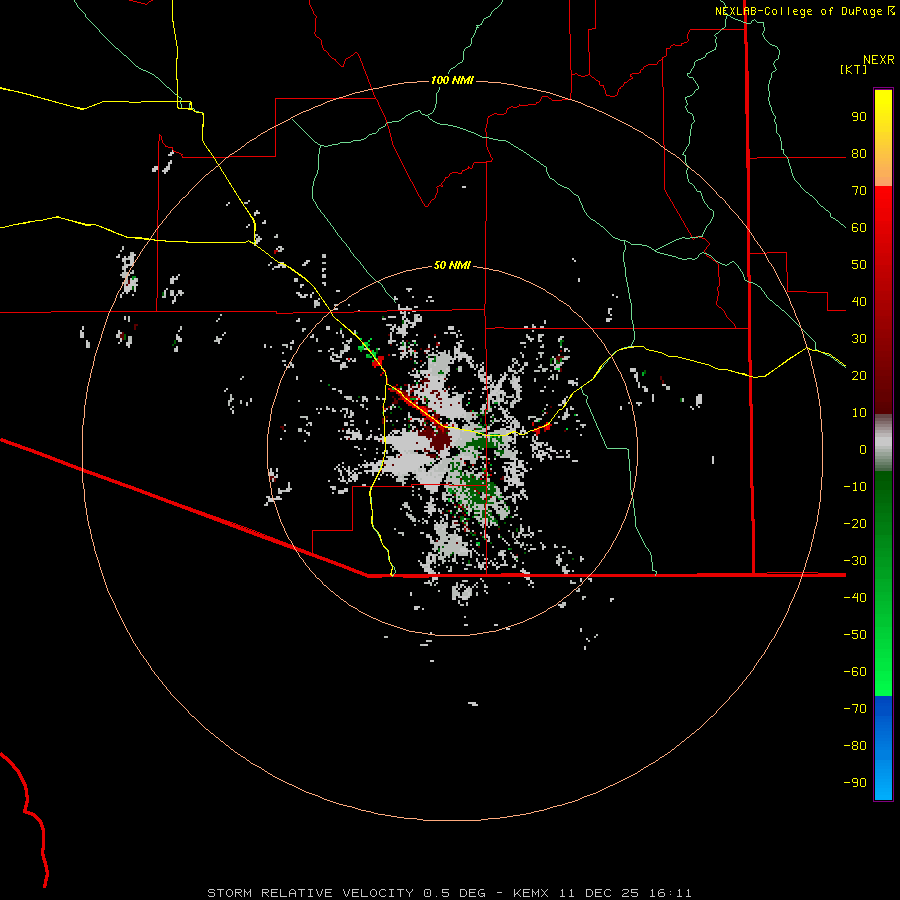
Task: Click the -80 knot scale value
Action: pos(855,746)
